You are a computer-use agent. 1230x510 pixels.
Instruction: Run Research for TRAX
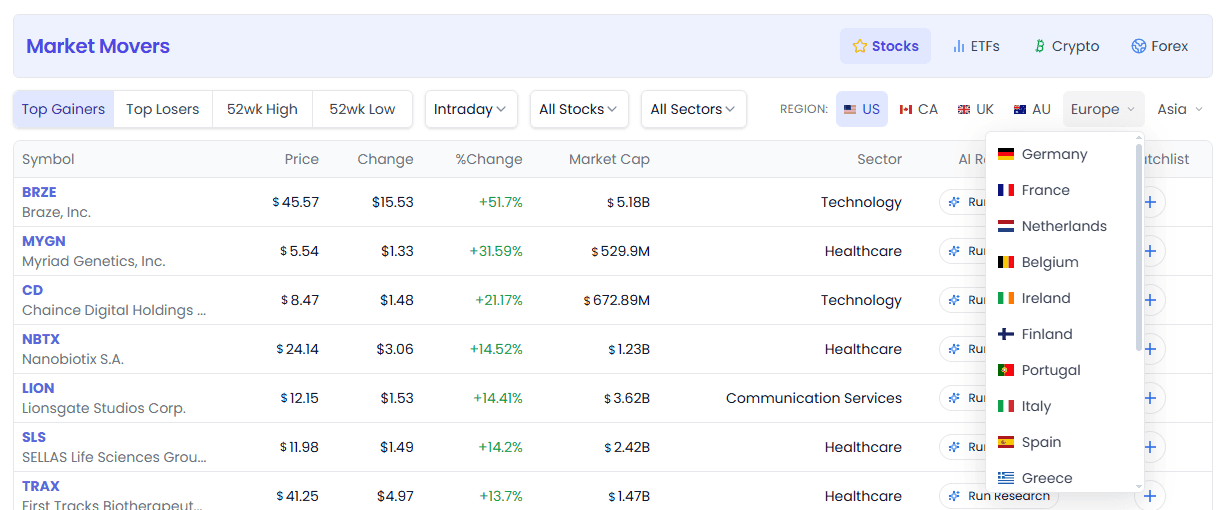[x=999, y=496]
